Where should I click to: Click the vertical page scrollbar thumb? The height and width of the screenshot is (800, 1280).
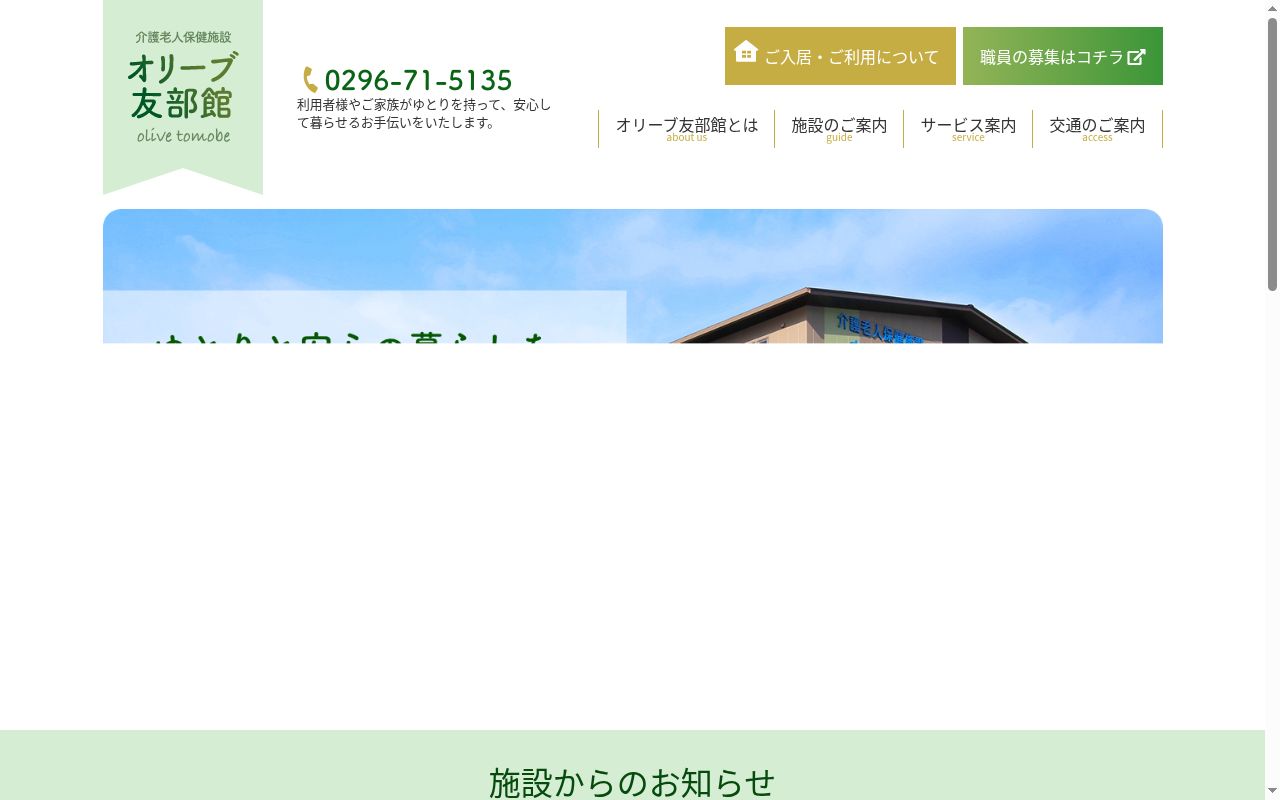click(x=1272, y=155)
